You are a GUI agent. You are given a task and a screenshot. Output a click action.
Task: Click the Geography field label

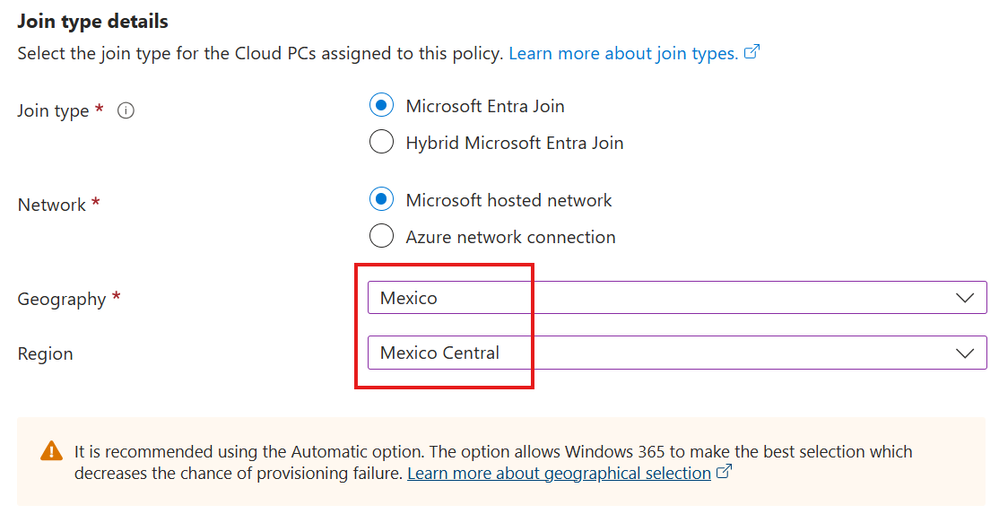(62, 299)
